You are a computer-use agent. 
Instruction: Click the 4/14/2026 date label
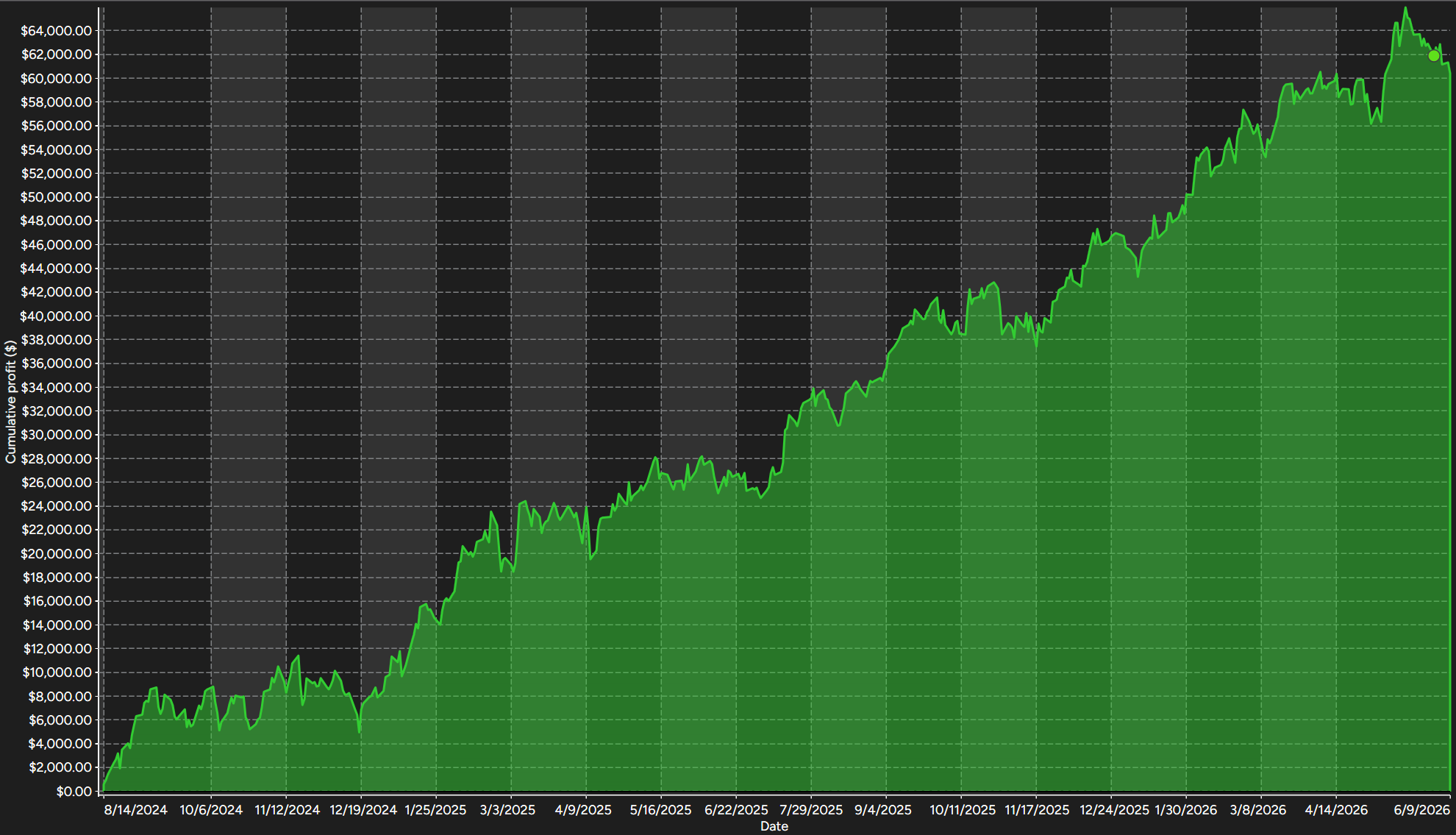pos(1336,810)
